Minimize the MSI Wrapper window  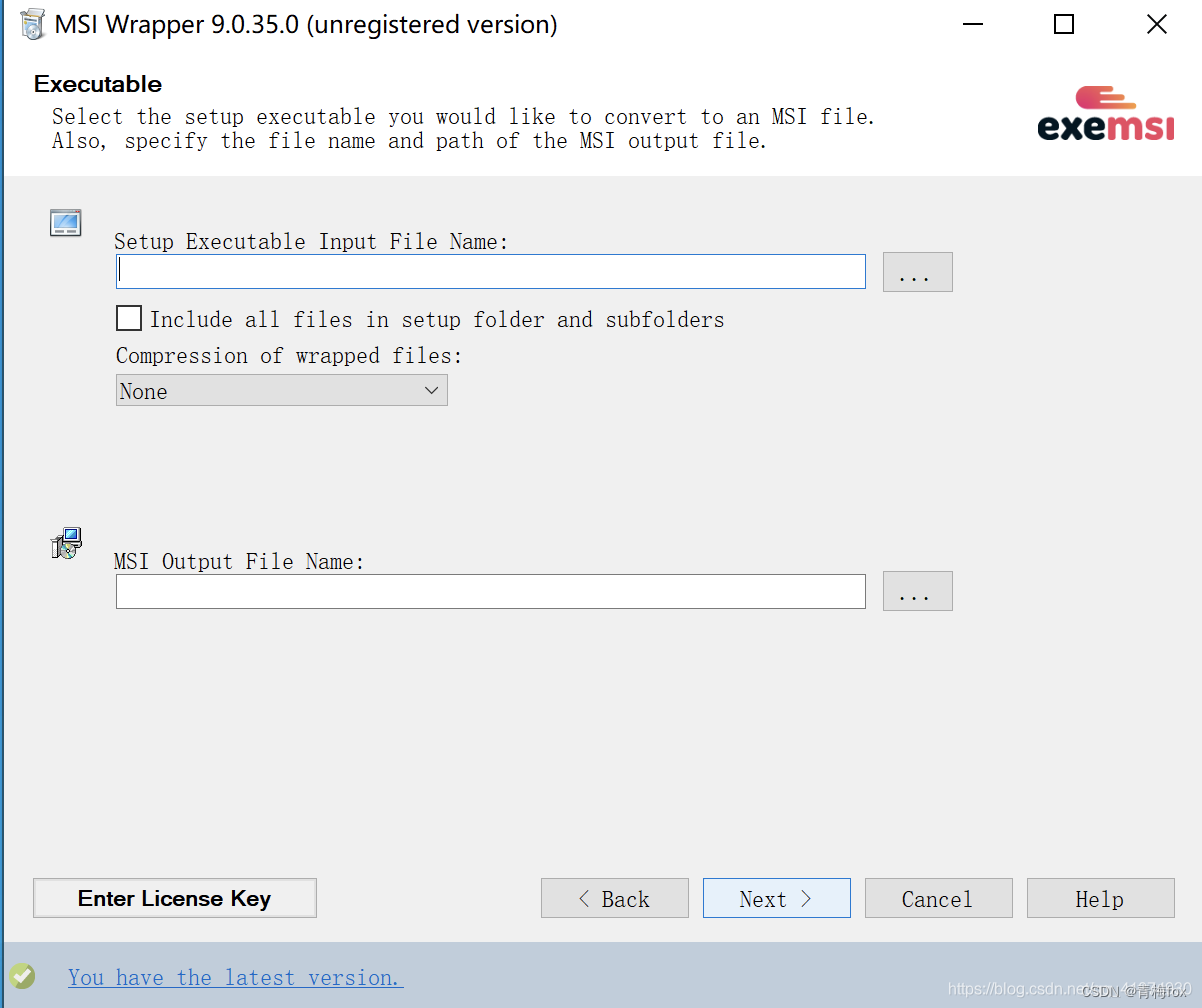click(972, 24)
